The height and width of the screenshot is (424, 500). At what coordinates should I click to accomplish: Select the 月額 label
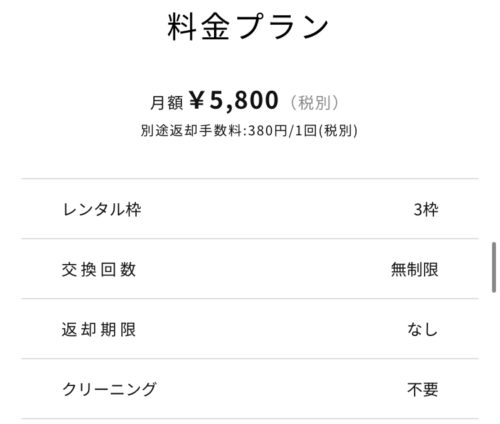coord(166,102)
